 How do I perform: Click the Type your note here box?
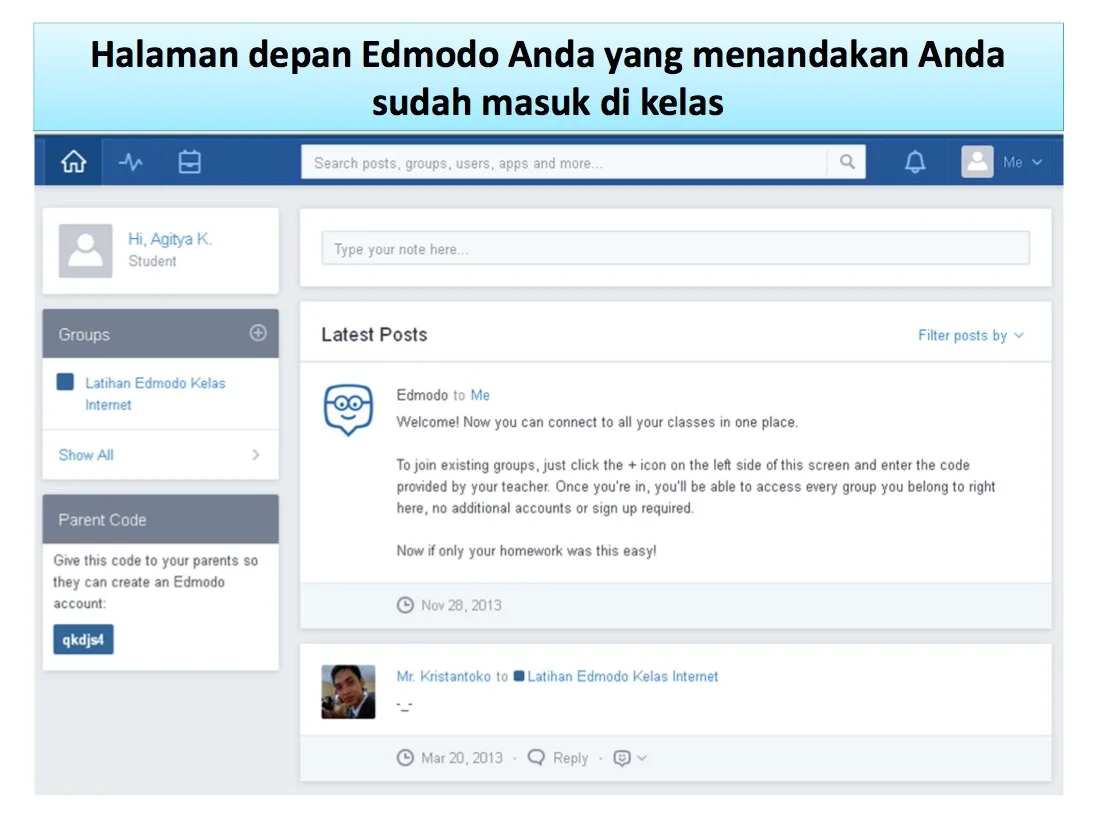pyautogui.click(x=675, y=249)
